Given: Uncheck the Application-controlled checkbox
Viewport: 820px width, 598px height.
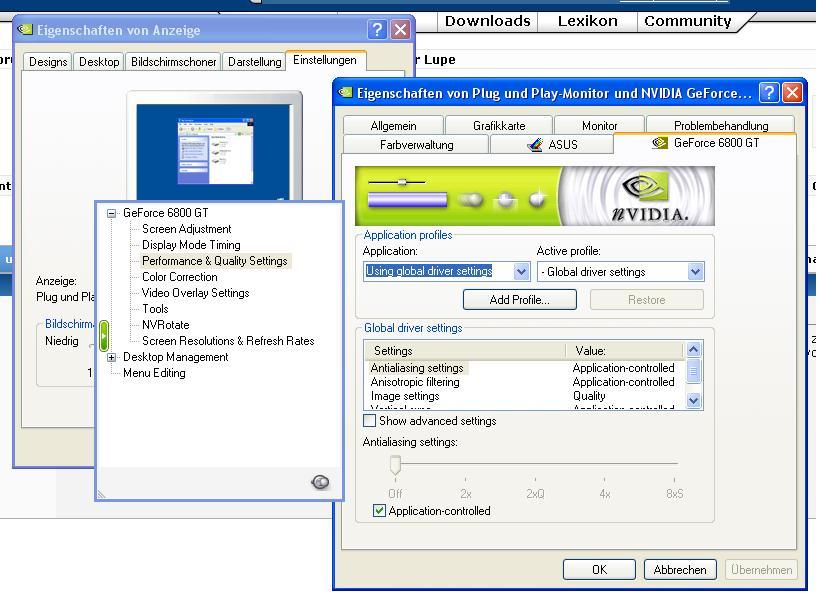Looking at the screenshot, I should 379,511.
